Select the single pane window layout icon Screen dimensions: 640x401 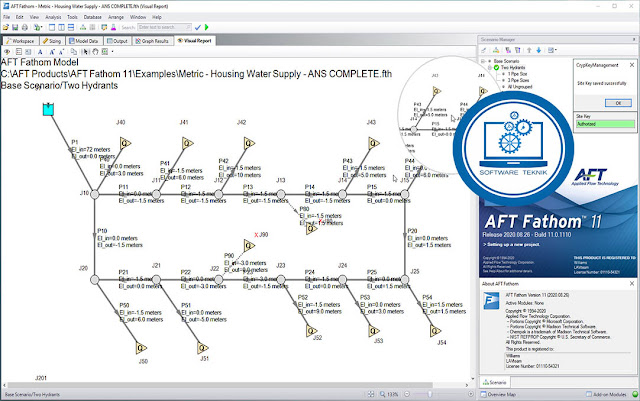(52, 27)
